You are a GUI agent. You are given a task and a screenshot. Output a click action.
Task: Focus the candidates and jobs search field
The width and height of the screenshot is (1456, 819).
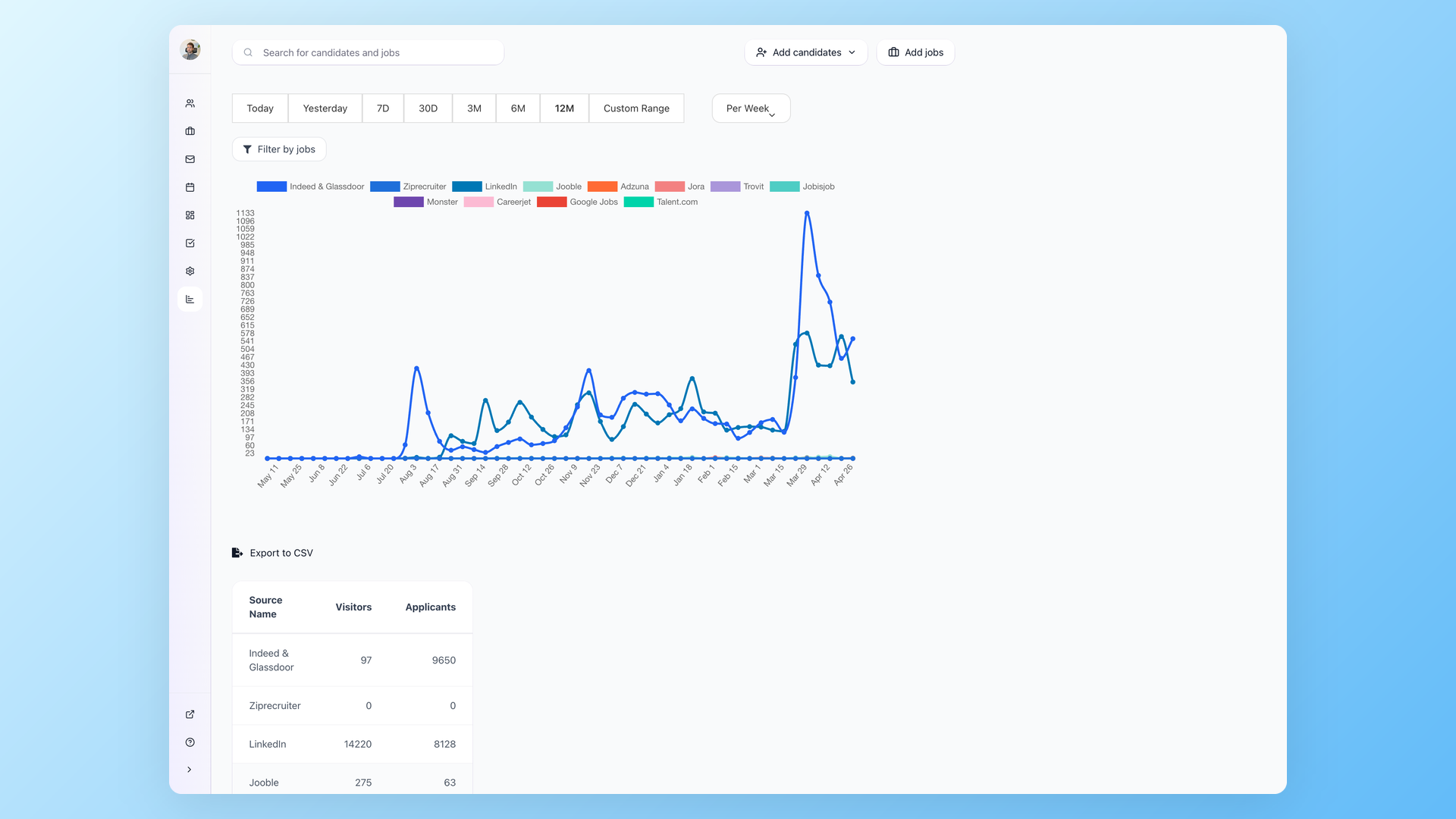coord(368,52)
